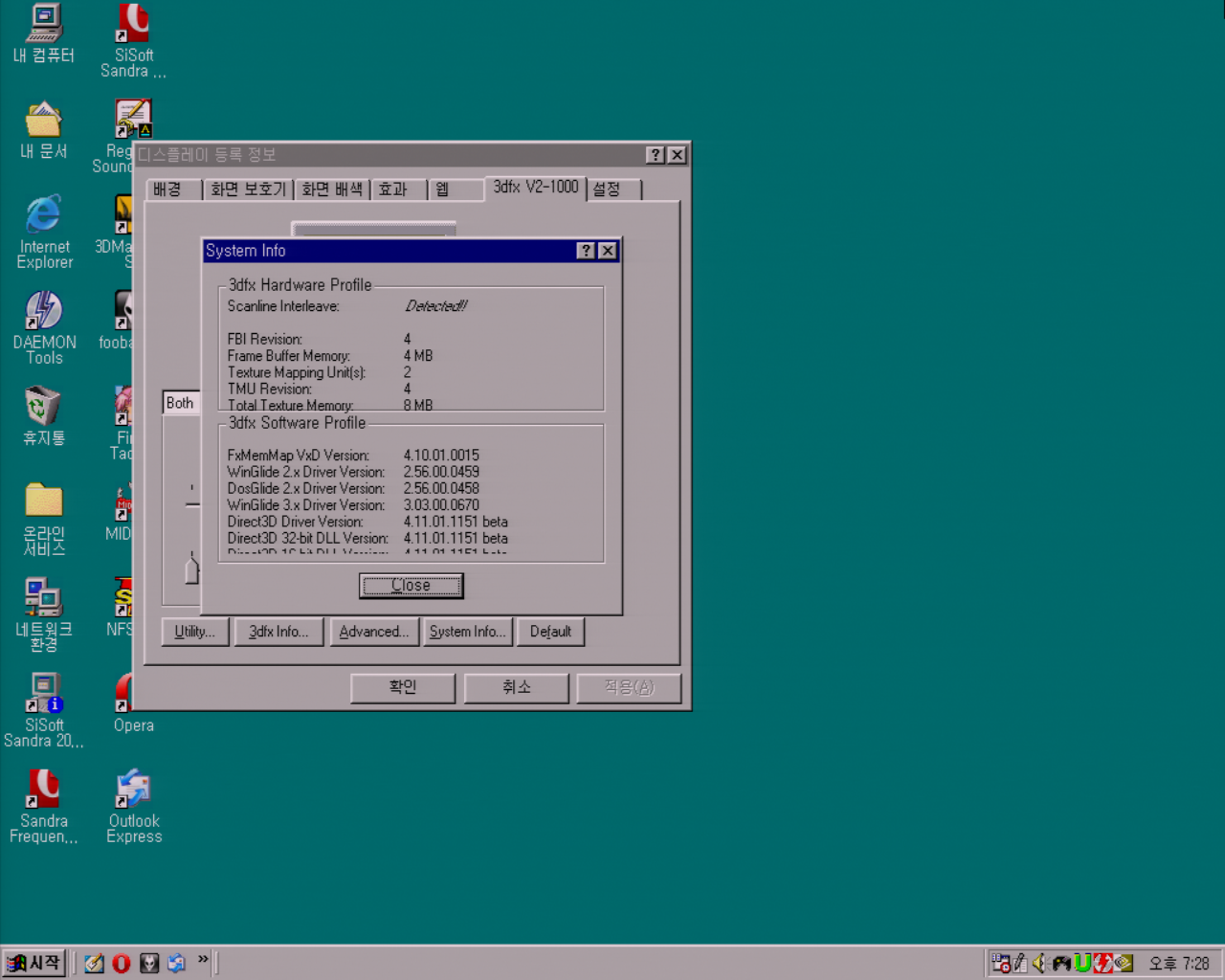Confirm with the 확인 button
Screen dimensions: 1225x980
403,688
